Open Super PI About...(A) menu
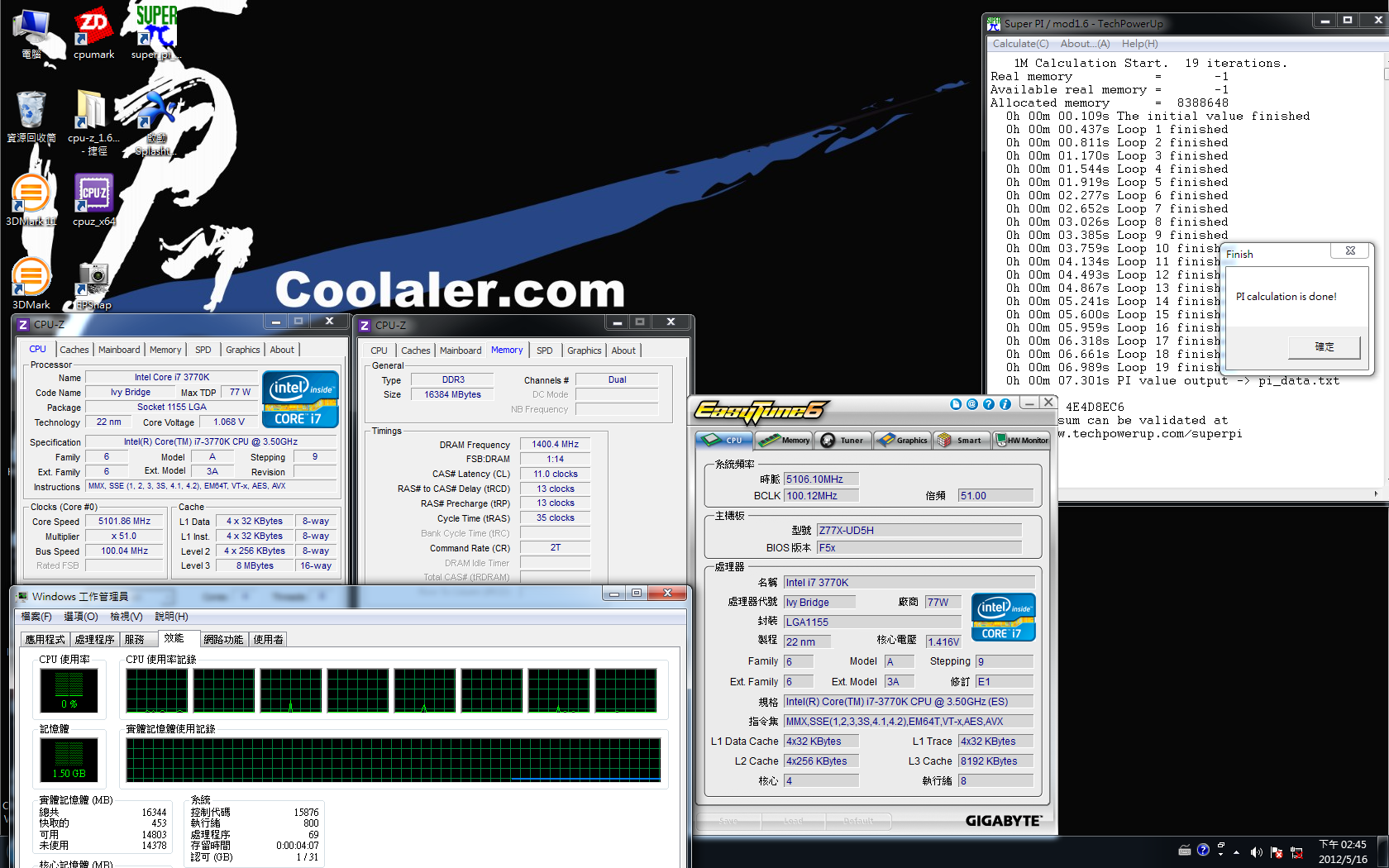The height and width of the screenshot is (868, 1389). point(1085,44)
